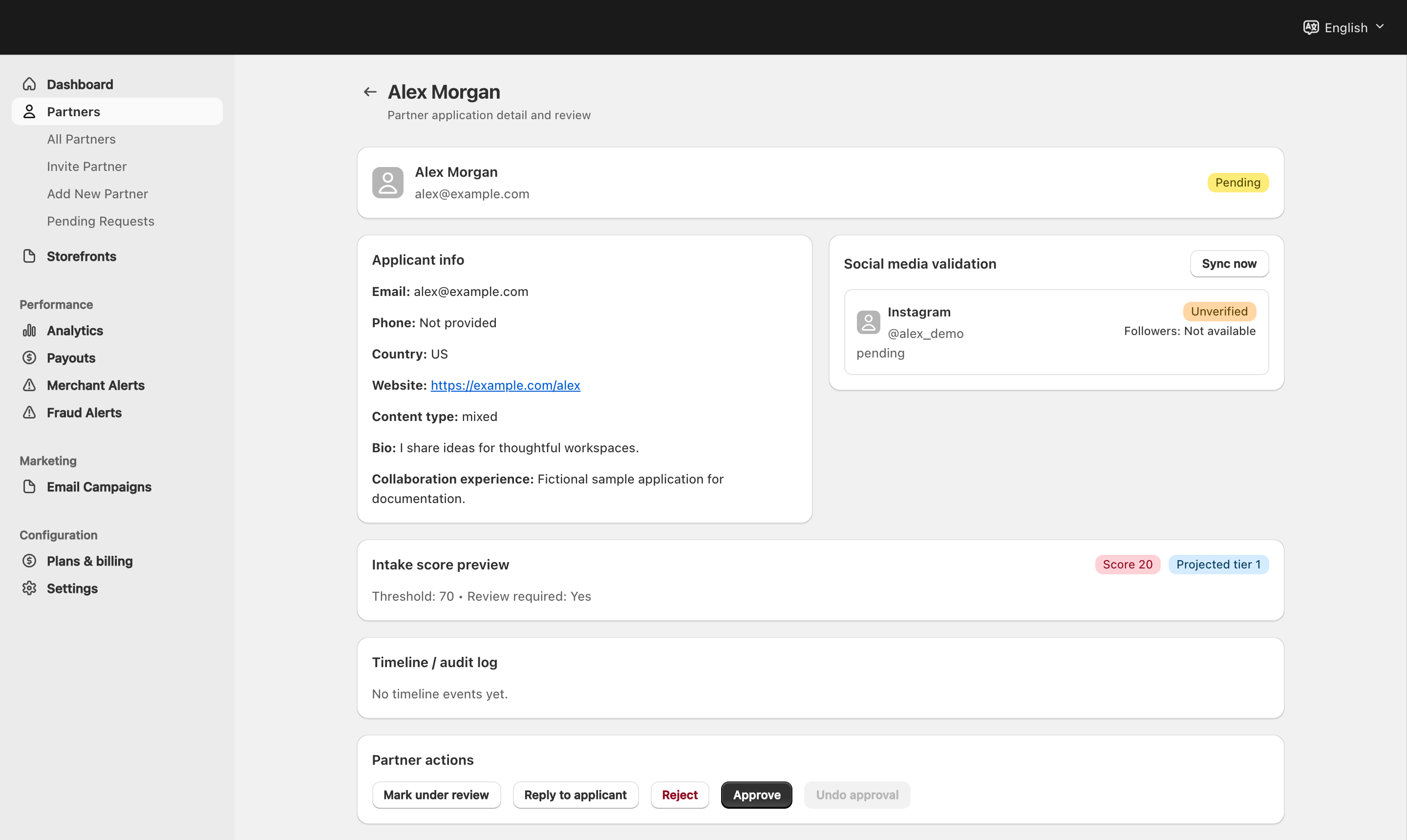Click the Unverified Instagram badge

click(1219, 311)
